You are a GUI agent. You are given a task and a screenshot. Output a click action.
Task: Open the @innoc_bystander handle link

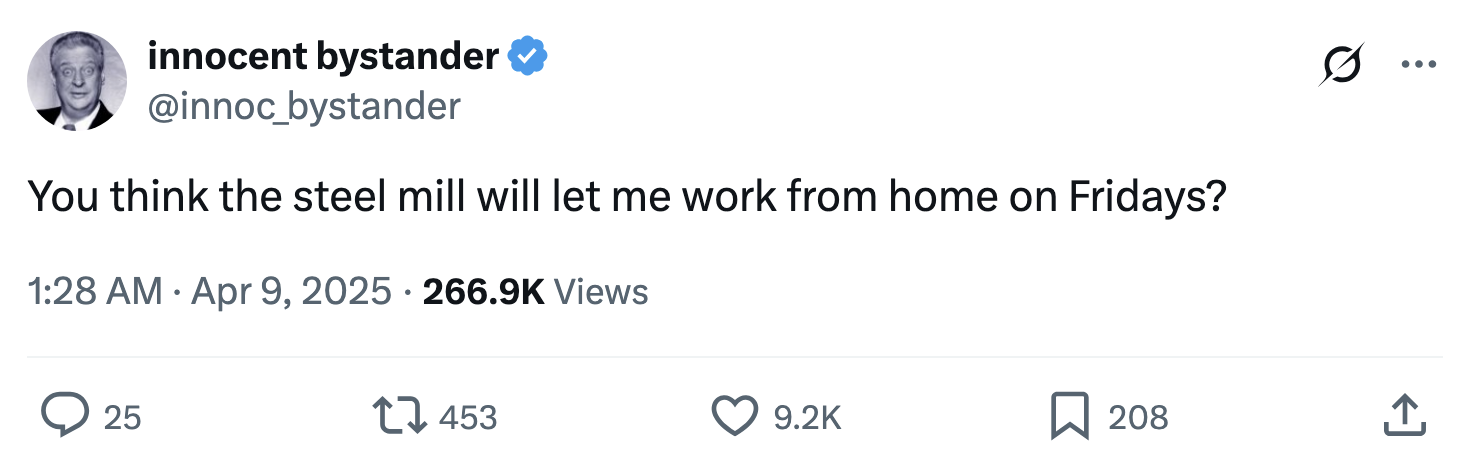[x=304, y=105]
